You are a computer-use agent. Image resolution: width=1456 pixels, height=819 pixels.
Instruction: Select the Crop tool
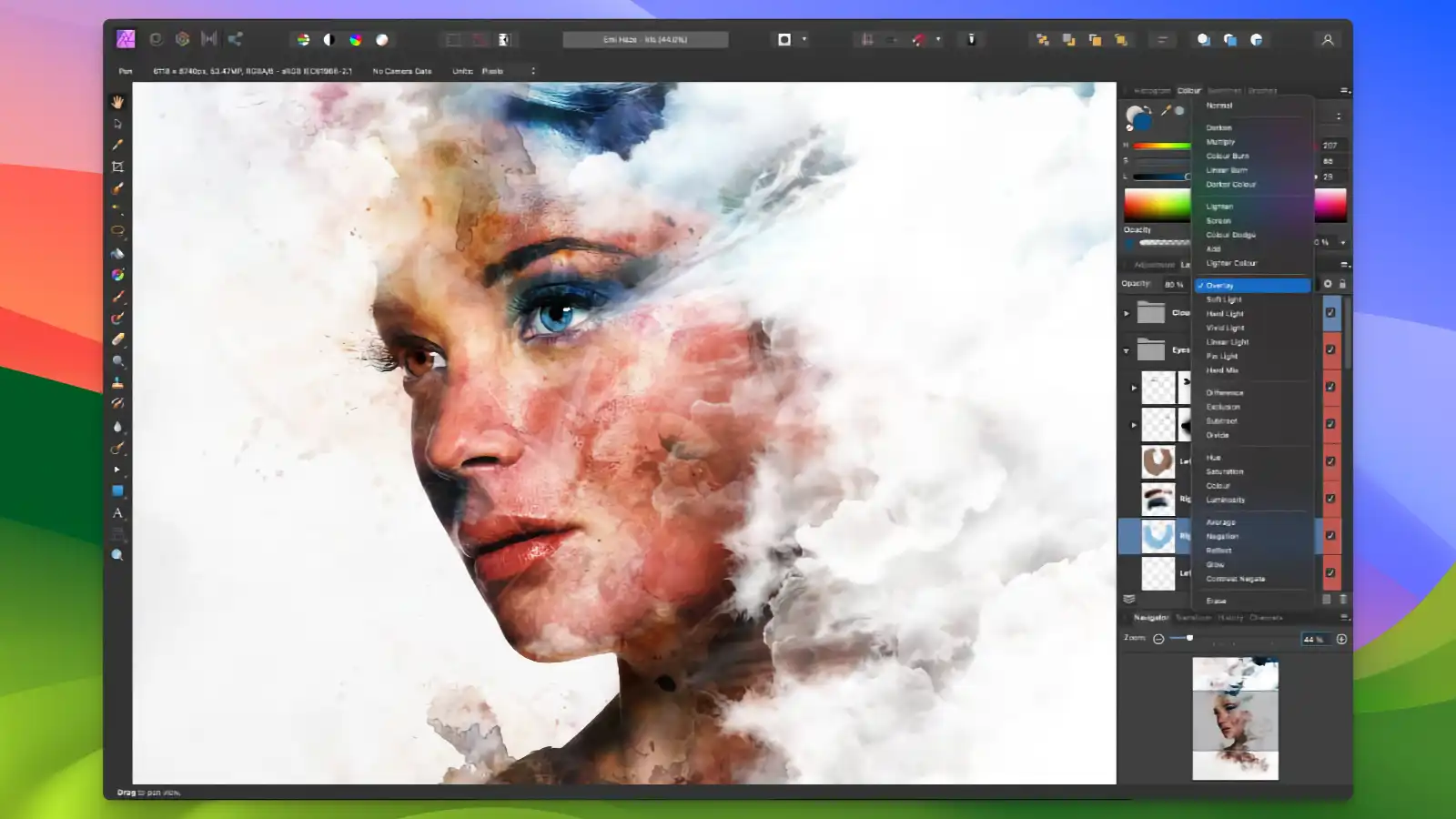pos(117,166)
